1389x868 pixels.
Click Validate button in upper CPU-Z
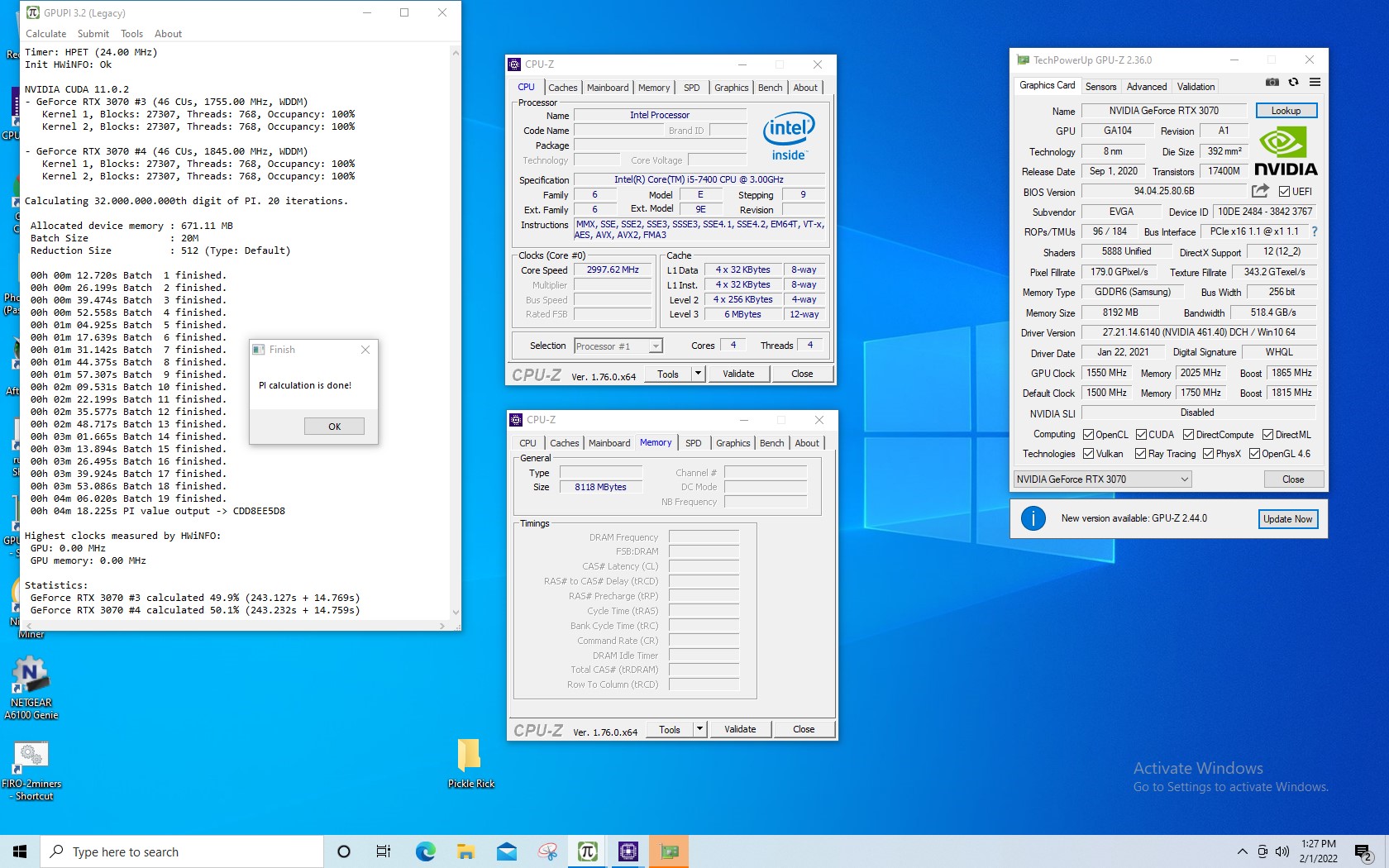[x=738, y=374]
